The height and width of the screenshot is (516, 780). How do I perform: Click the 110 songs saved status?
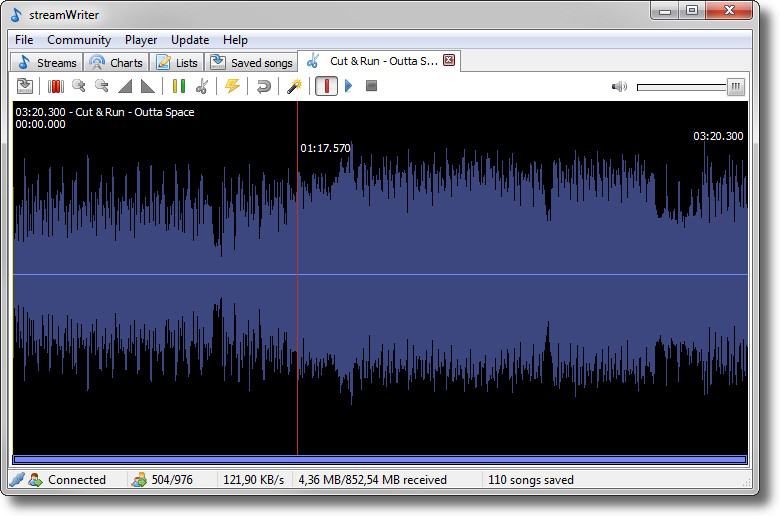pos(531,480)
